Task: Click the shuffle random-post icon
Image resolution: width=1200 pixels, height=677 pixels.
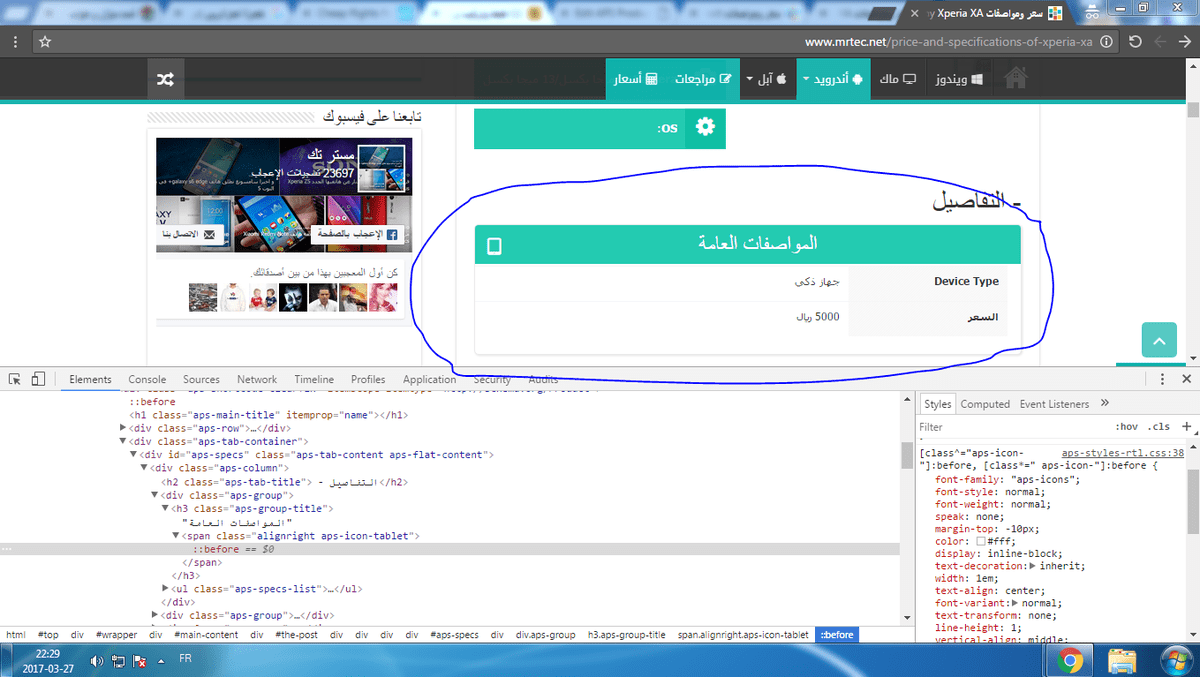Action: 166,78
